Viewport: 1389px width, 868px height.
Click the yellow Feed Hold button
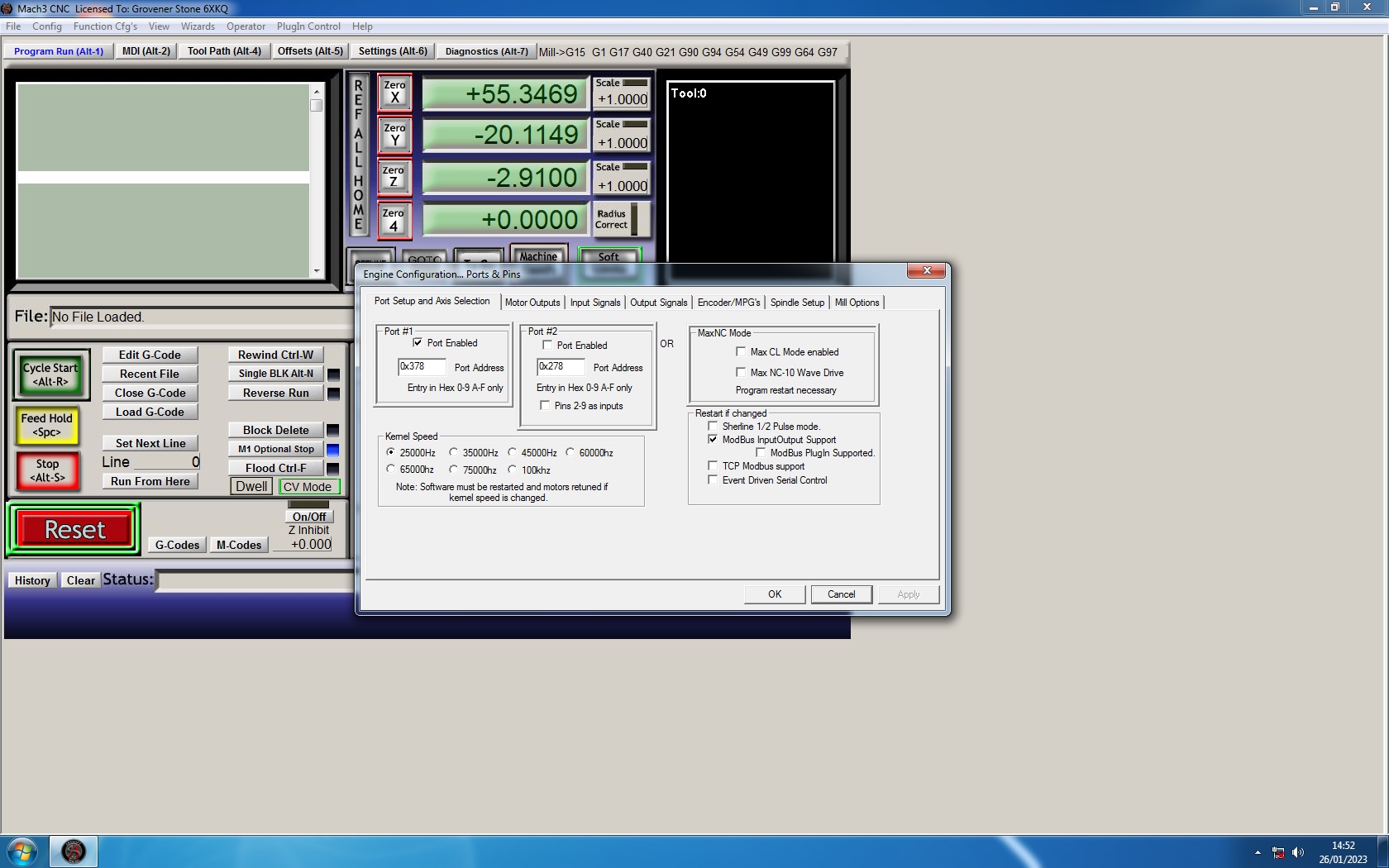47,425
